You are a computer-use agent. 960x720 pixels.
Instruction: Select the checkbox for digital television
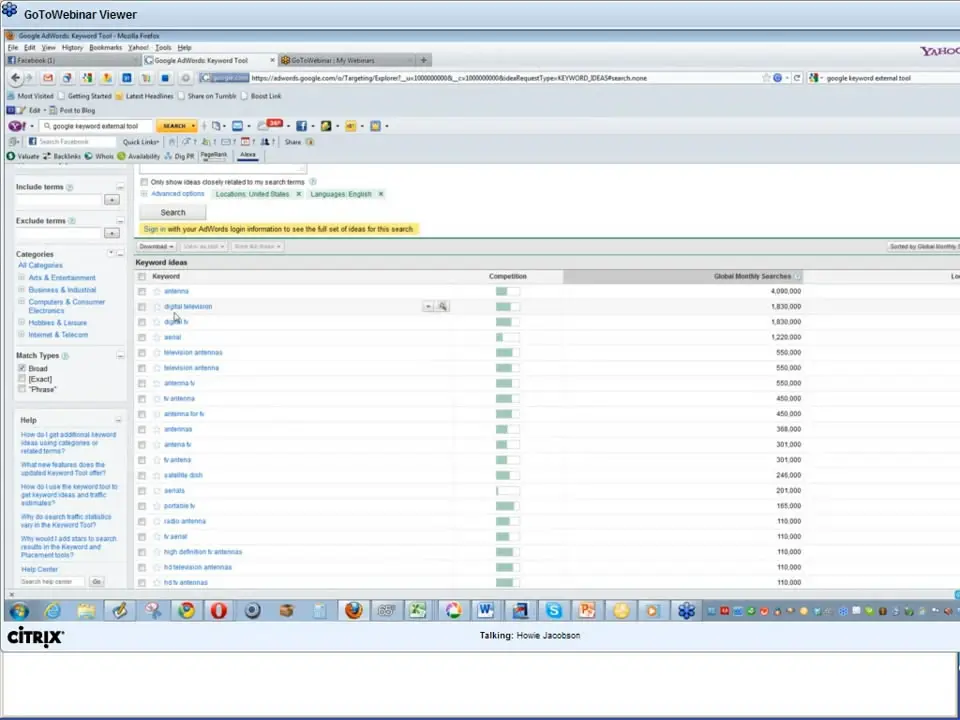pyautogui.click(x=142, y=307)
